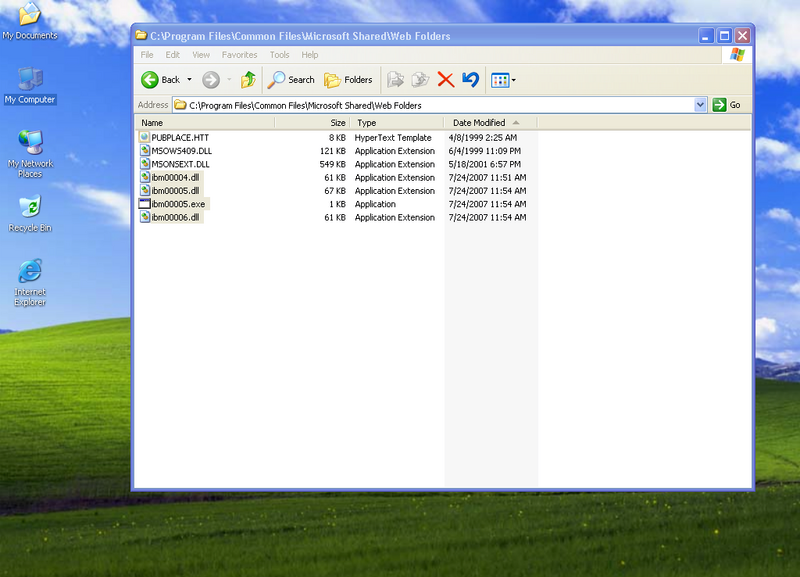Expand the address bar dropdown
This screenshot has width=800, height=577.
701,105
